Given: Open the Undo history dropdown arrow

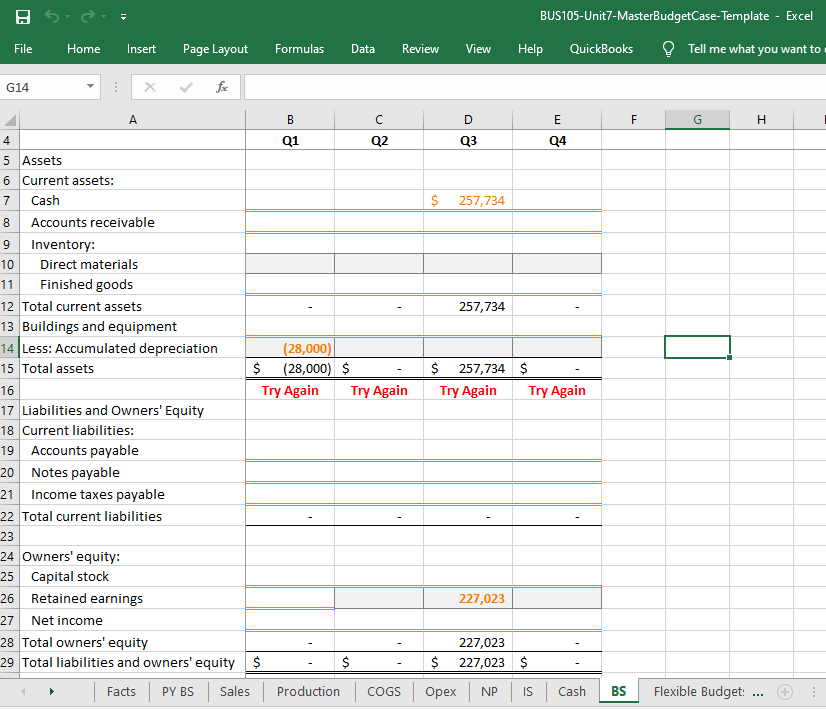Looking at the screenshot, I should (67, 17).
